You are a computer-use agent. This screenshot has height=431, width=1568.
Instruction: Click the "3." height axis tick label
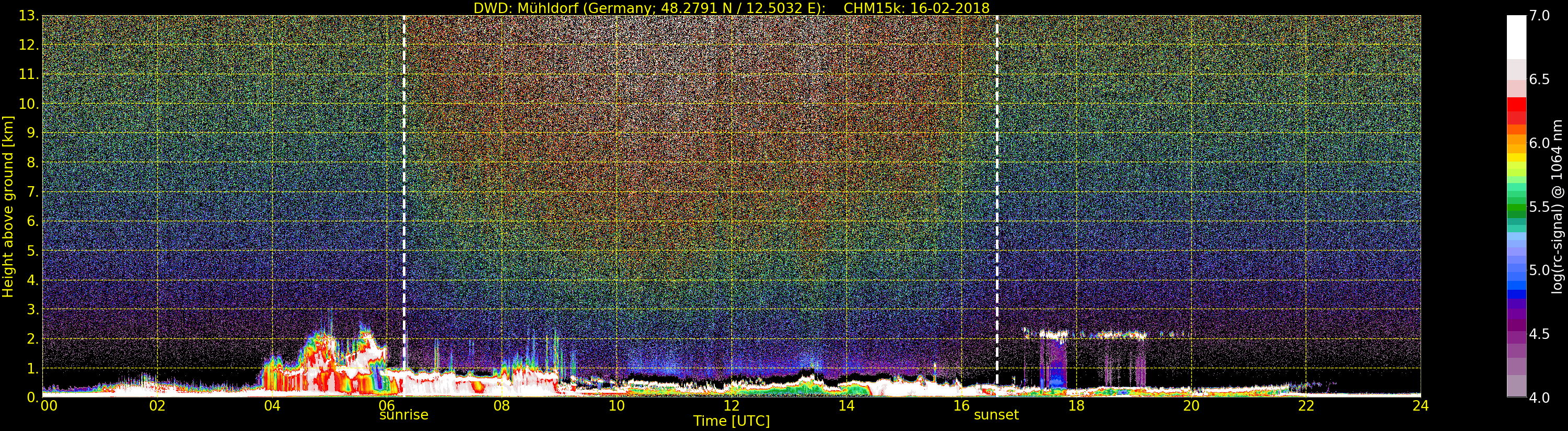(33, 309)
